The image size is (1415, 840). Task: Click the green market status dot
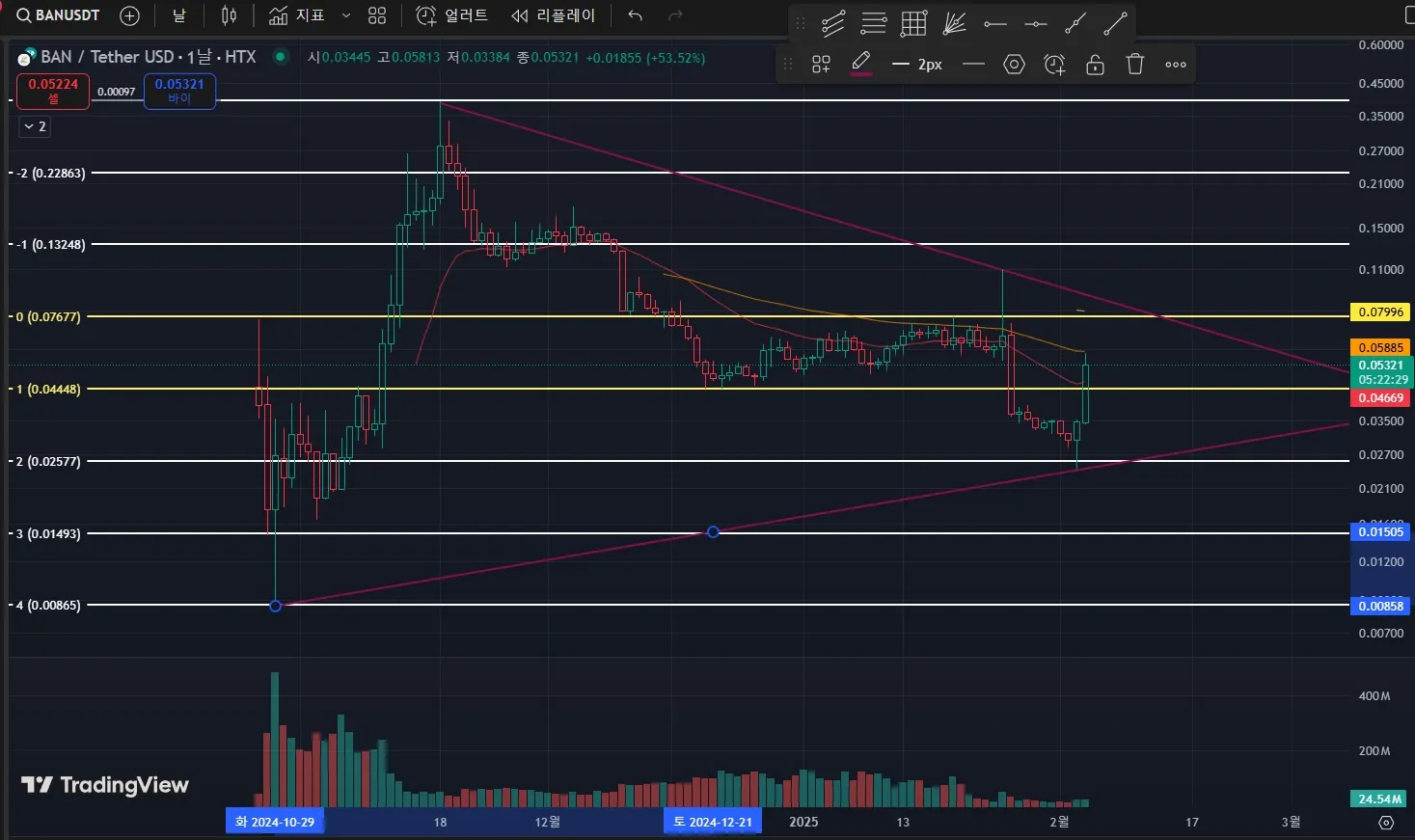280,57
